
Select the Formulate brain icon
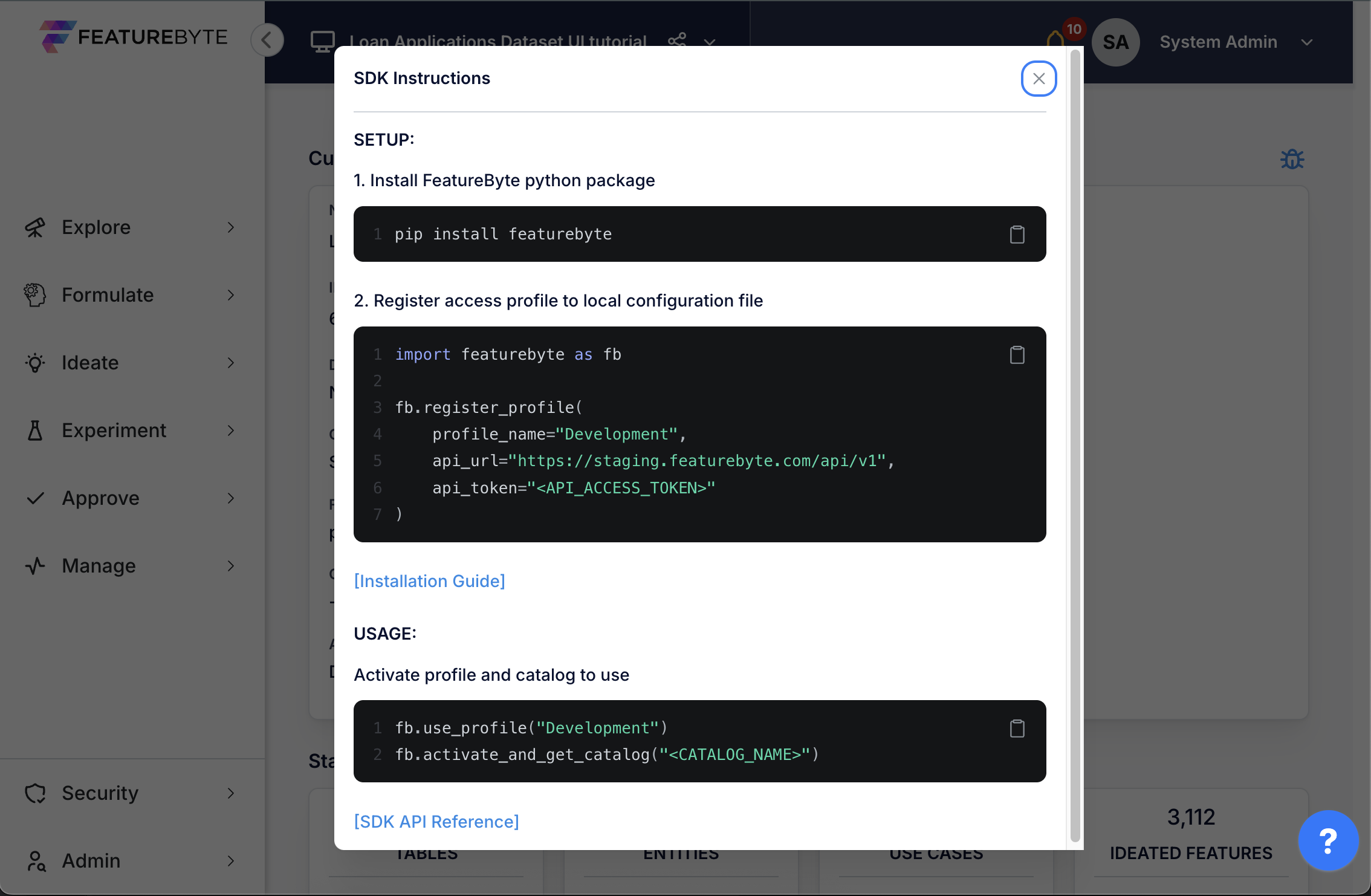pyautogui.click(x=34, y=294)
